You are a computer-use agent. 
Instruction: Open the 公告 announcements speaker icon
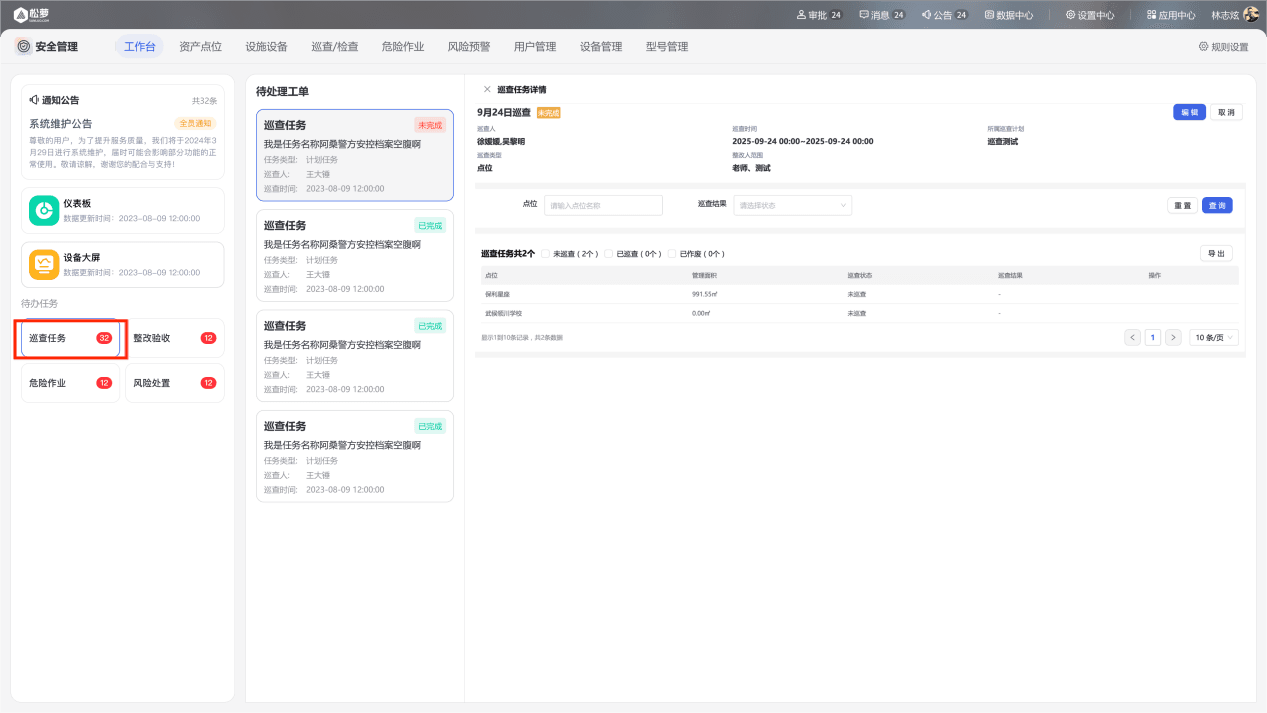(926, 15)
